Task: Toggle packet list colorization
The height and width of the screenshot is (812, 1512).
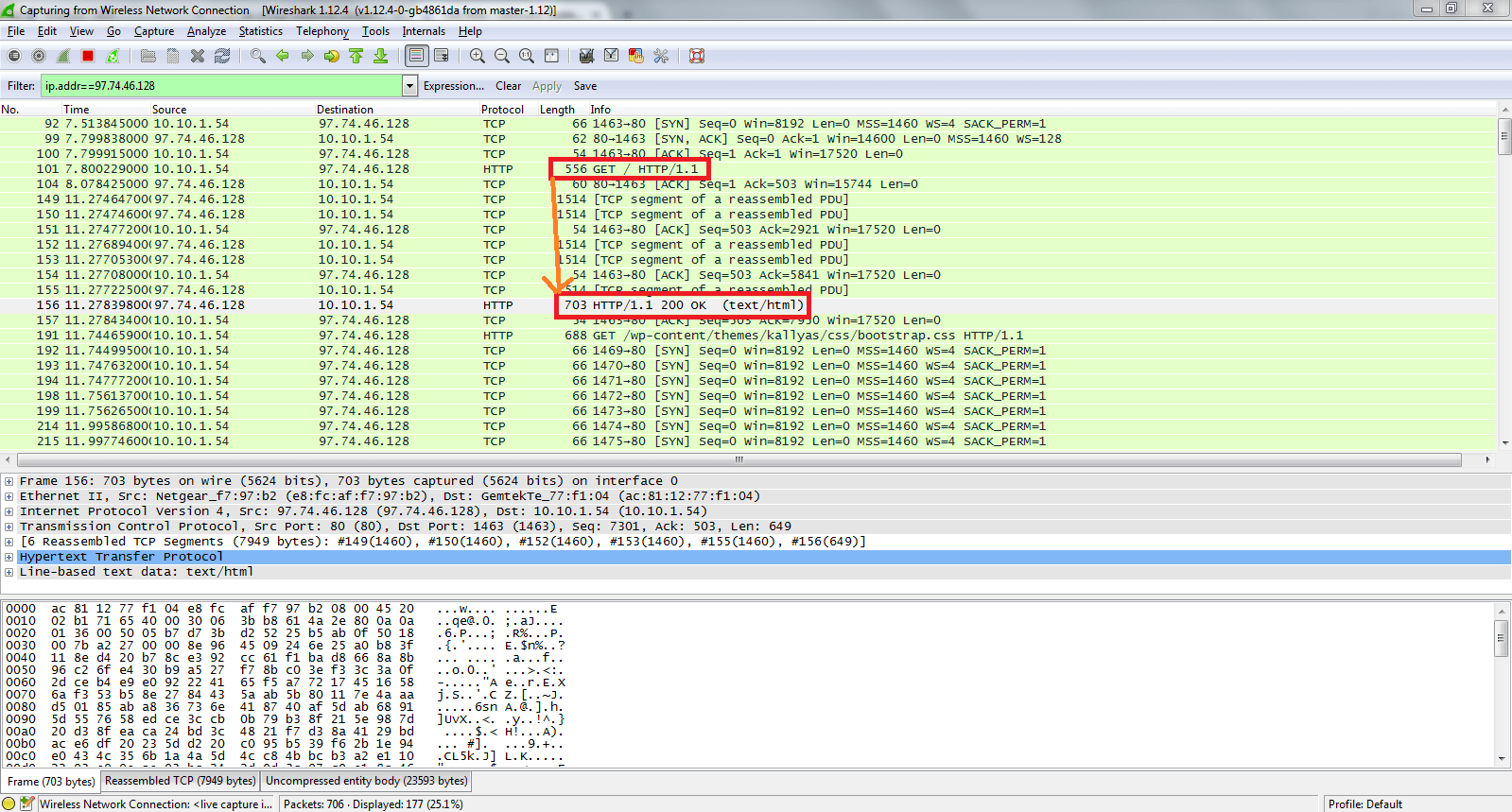Action: (416, 56)
